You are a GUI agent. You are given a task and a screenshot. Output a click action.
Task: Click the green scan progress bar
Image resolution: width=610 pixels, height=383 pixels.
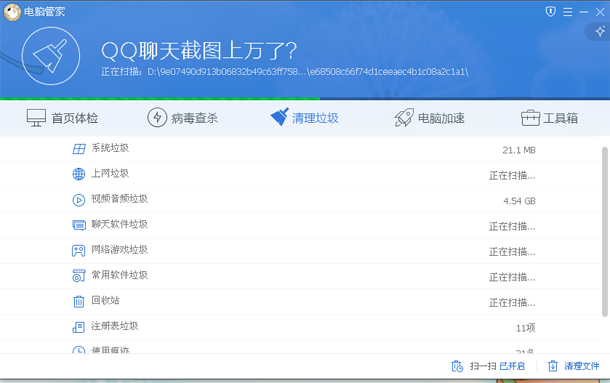click(x=160, y=99)
